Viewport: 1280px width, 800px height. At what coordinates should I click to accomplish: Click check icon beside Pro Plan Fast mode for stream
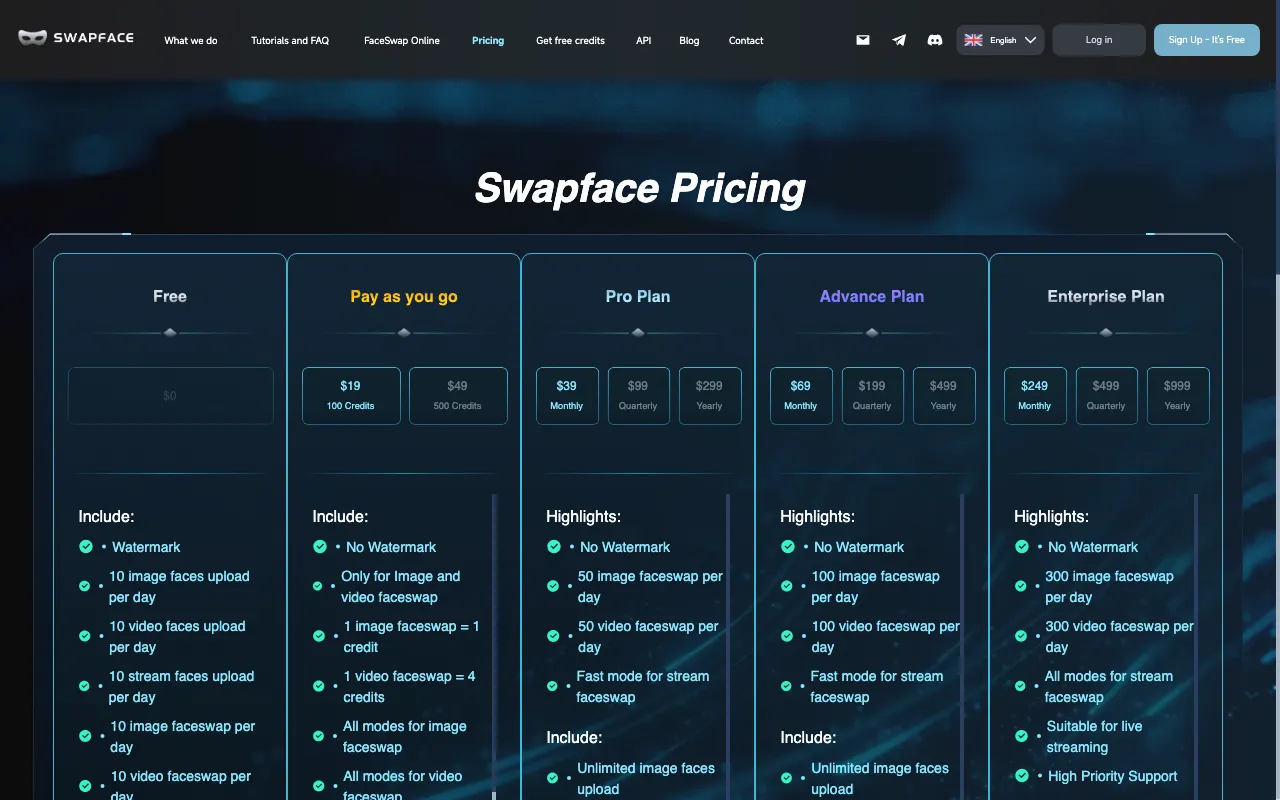pyautogui.click(x=553, y=686)
